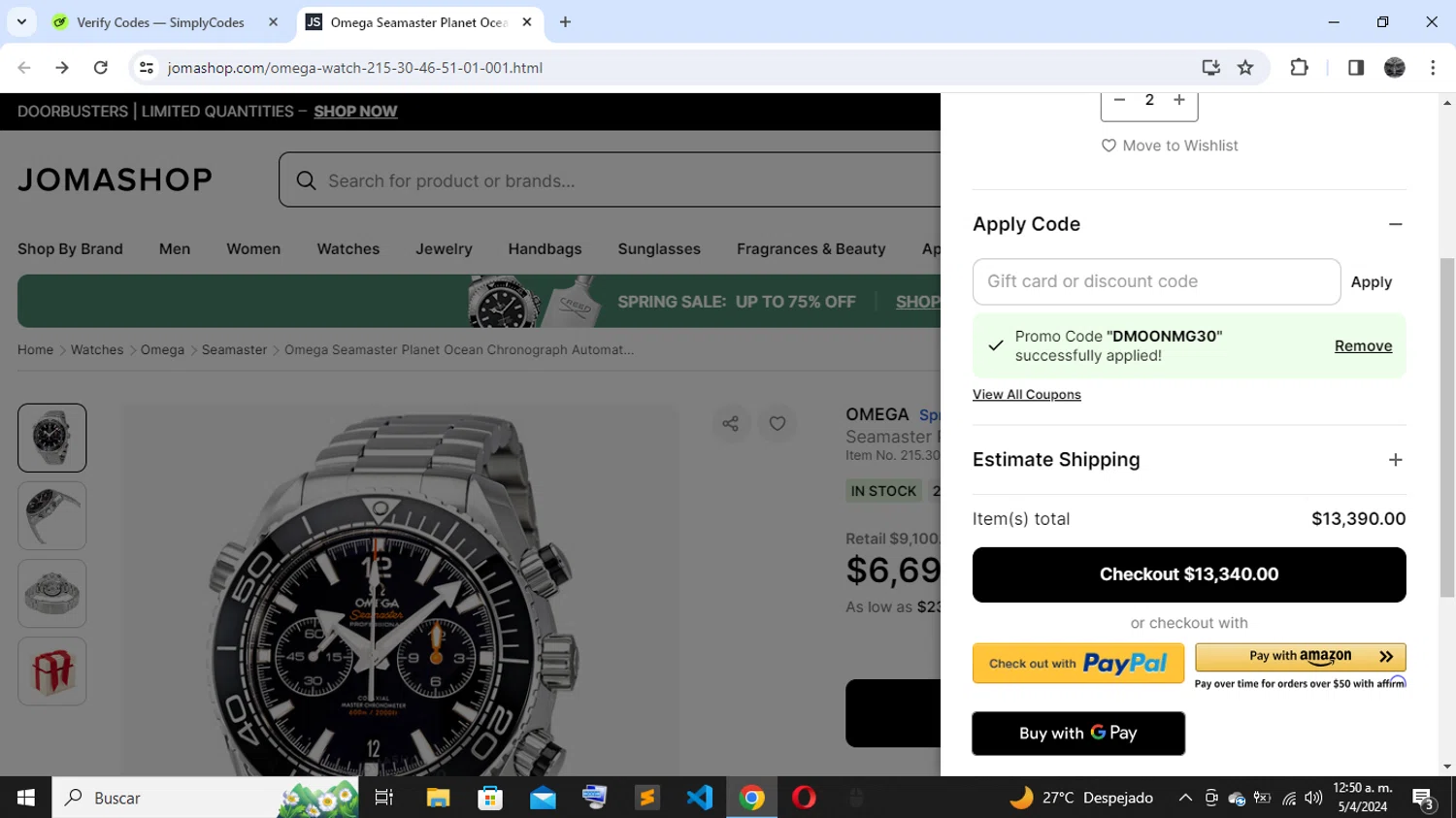Open Visual Studio Code from the taskbar
The height and width of the screenshot is (818, 1456).
pyautogui.click(x=700, y=798)
